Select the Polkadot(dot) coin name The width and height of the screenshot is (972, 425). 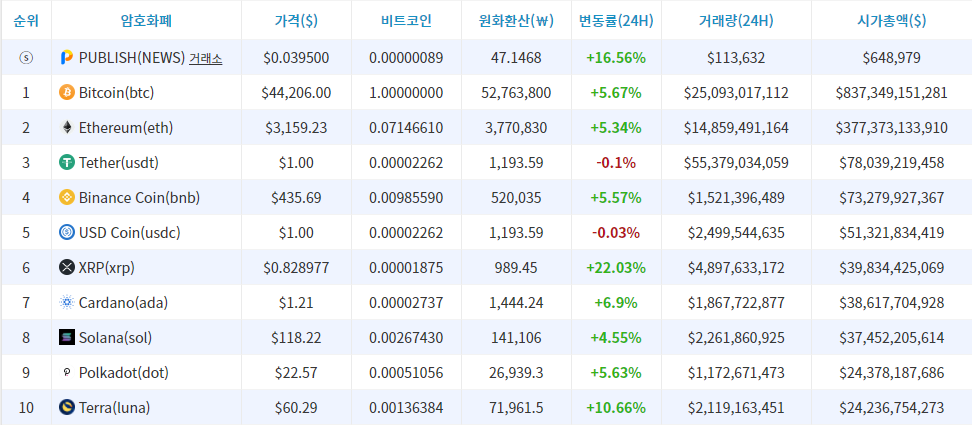click(124, 373)
